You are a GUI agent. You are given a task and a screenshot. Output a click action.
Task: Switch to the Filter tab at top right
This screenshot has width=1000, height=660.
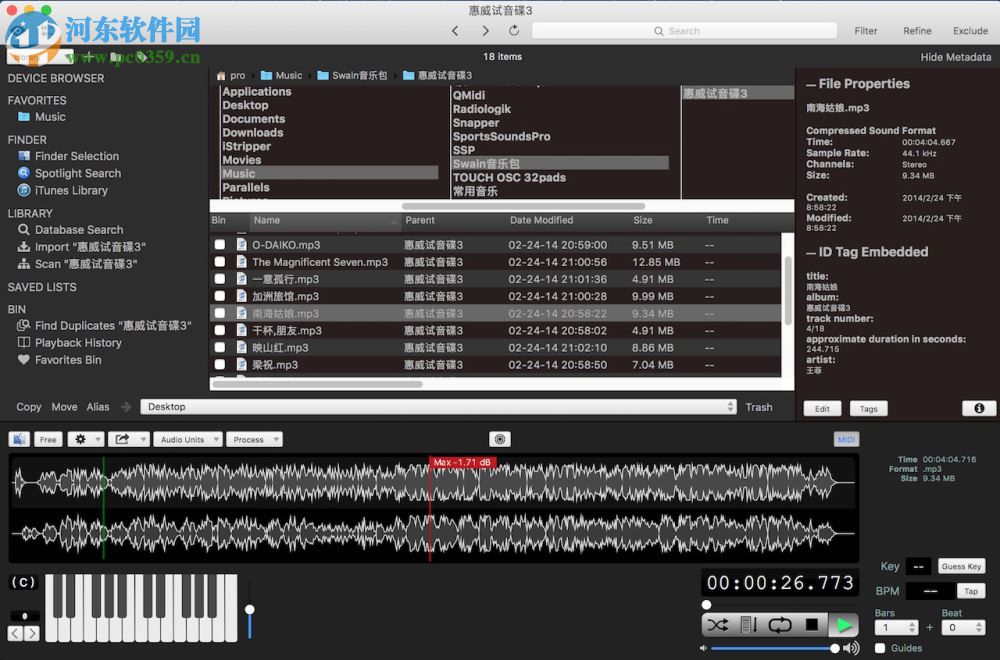coord(866,31)
